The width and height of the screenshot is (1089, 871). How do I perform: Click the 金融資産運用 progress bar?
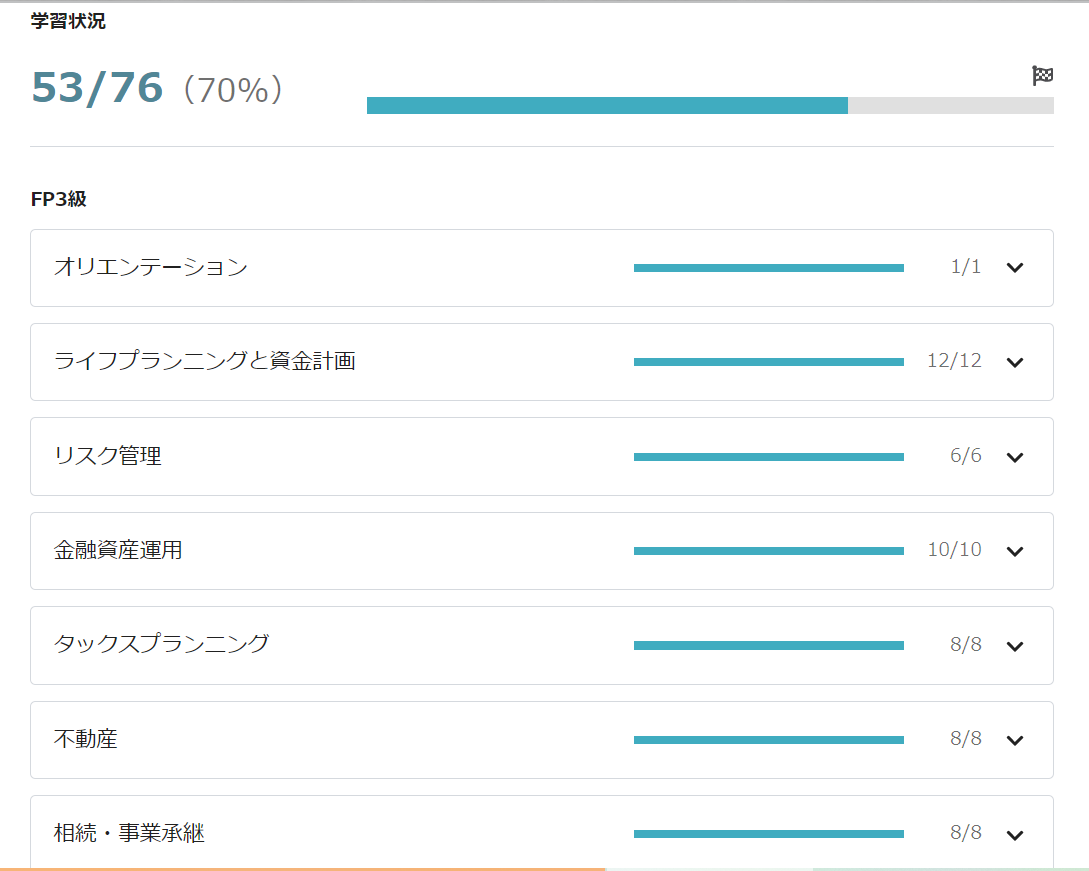768,551
